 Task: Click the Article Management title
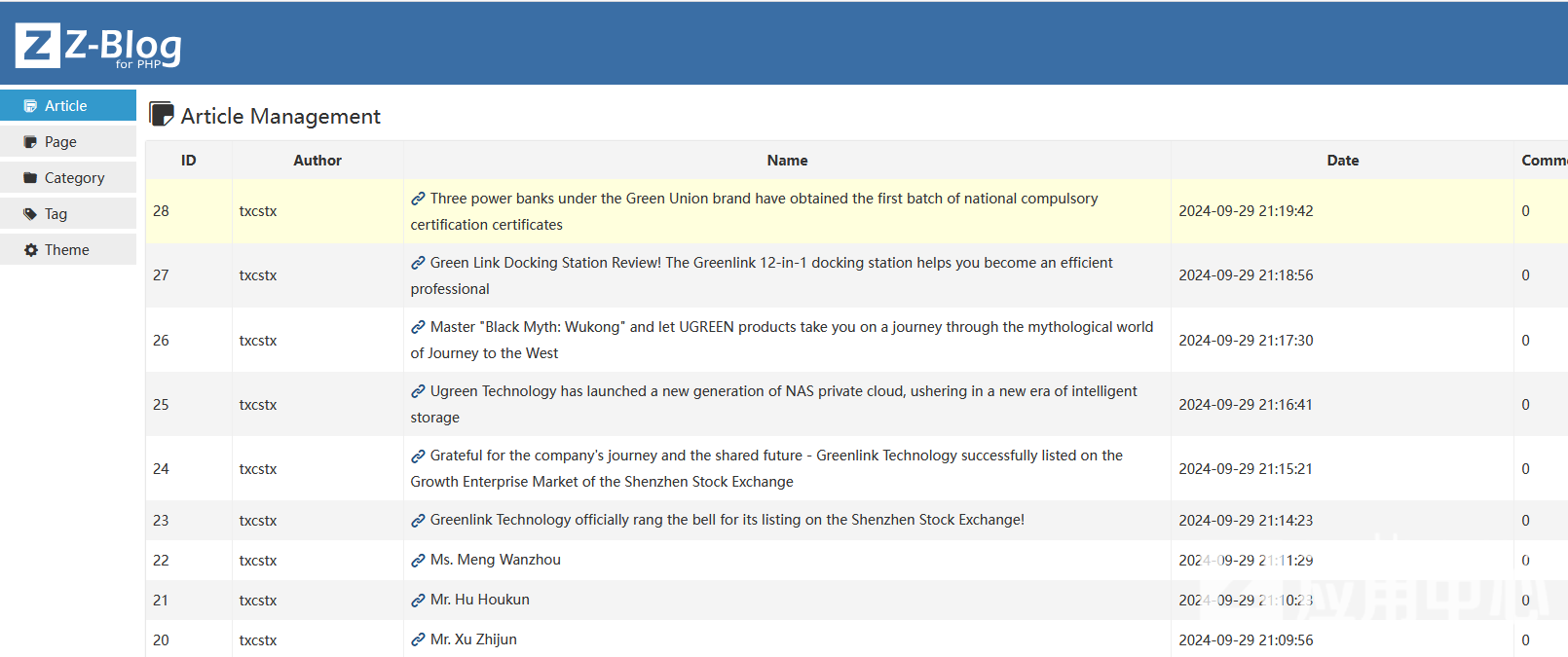[280, 116]
